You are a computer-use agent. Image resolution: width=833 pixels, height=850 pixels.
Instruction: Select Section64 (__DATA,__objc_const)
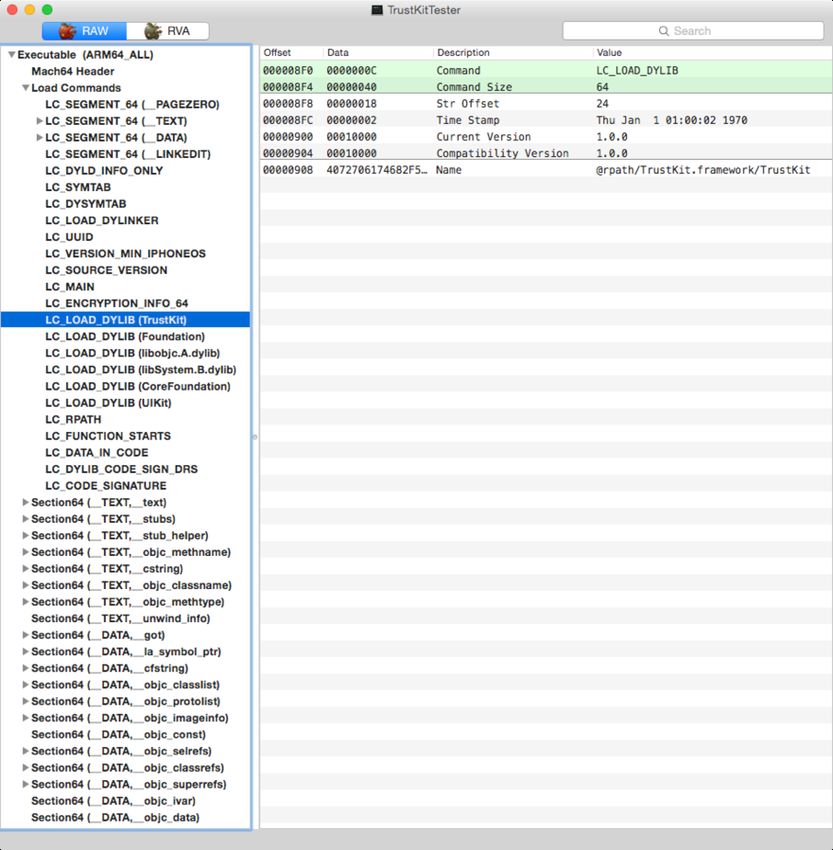tap(119, 735)
